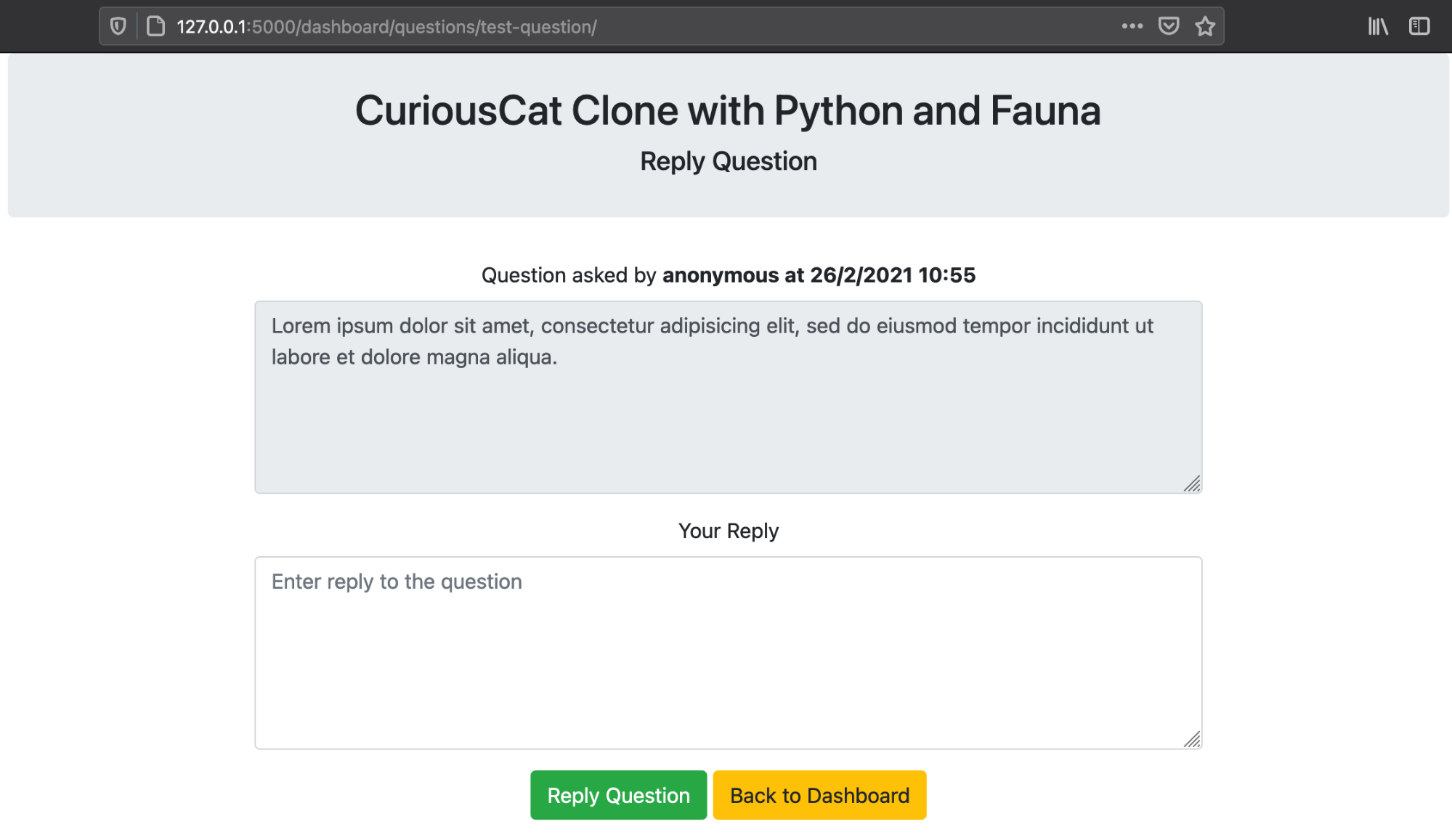View site information via the page icon
1452x840 pixels.
point(155,26)
